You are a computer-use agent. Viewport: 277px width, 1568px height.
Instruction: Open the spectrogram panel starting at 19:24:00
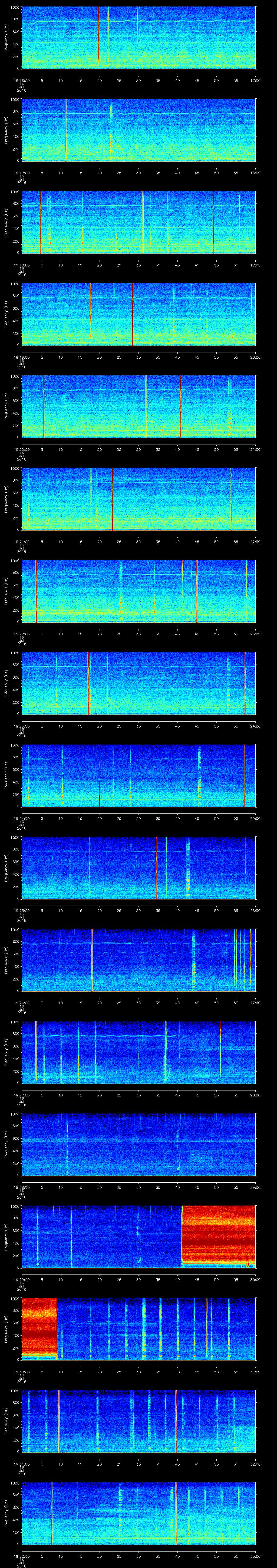(139, 775)
